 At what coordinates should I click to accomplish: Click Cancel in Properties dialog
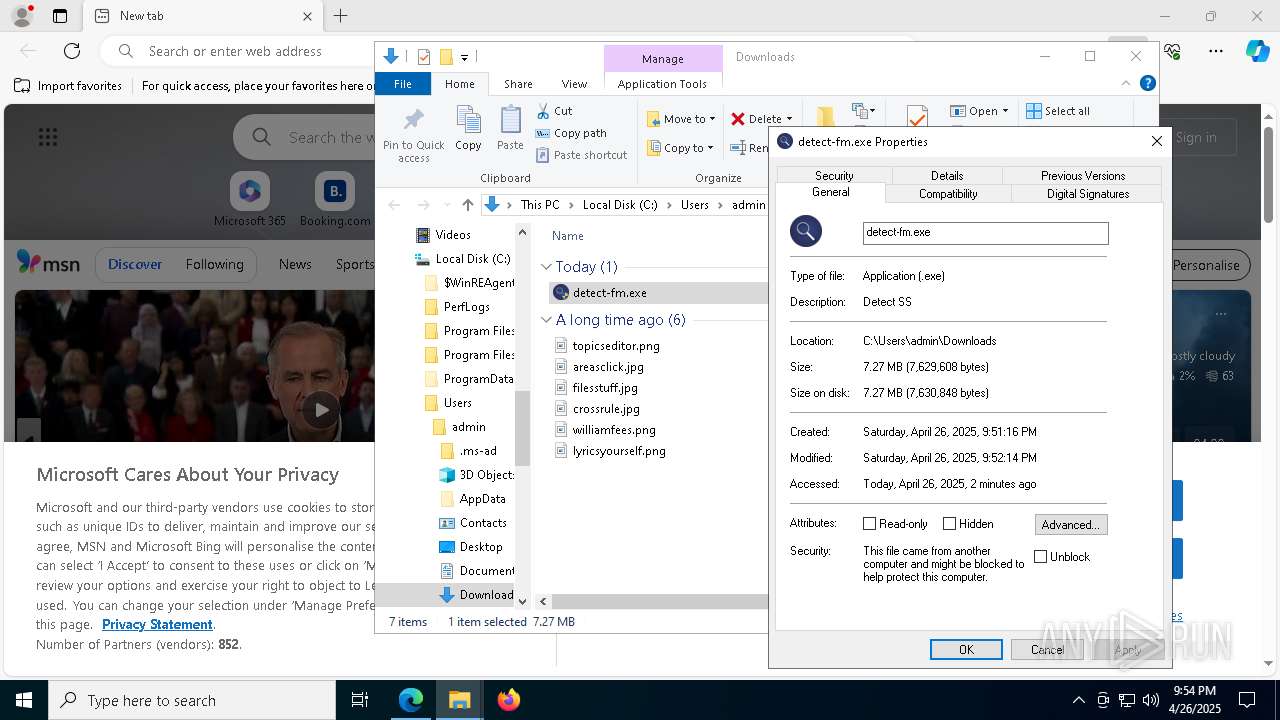tap(1047, 650)
